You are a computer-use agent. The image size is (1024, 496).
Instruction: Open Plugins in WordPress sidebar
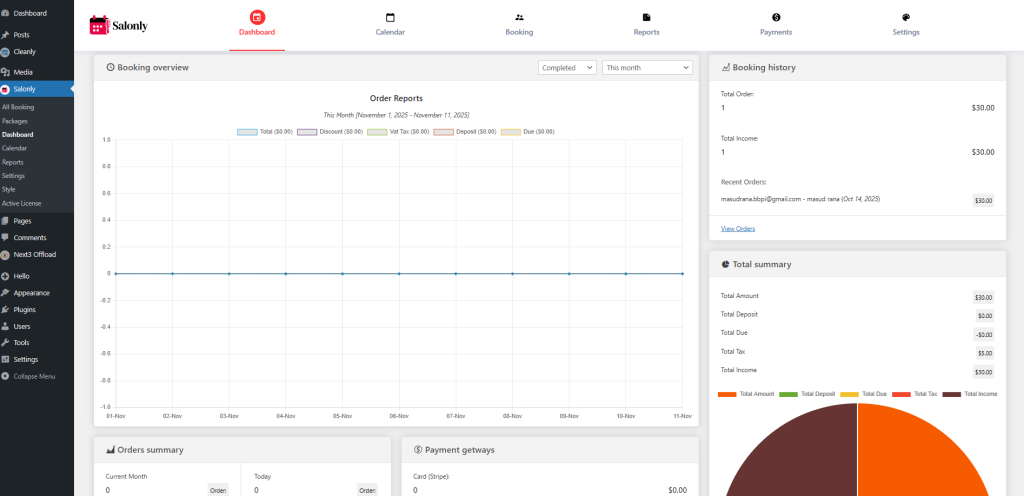click(24, 310)
